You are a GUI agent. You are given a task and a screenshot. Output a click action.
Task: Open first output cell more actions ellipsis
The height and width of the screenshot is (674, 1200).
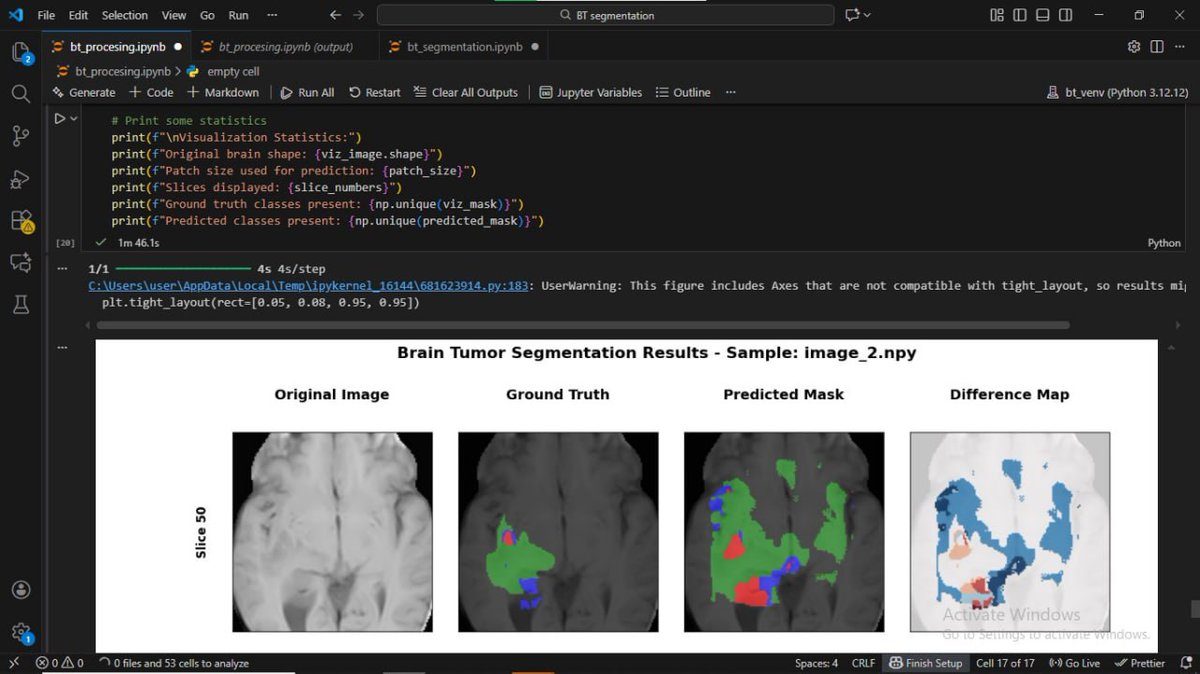(63, 269)
